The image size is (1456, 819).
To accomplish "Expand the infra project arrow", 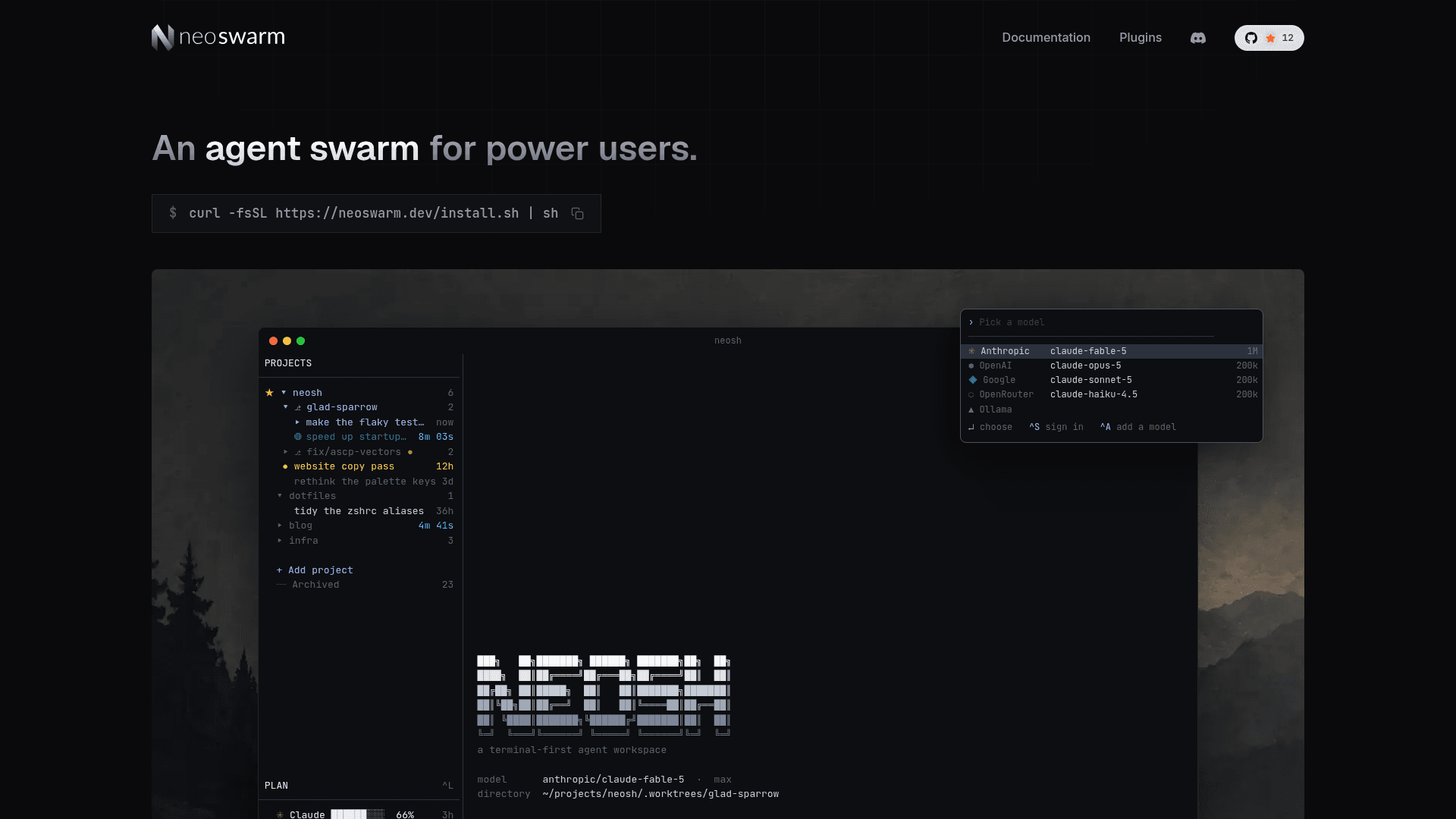I will pyautogui.click(x=280, y=541).
